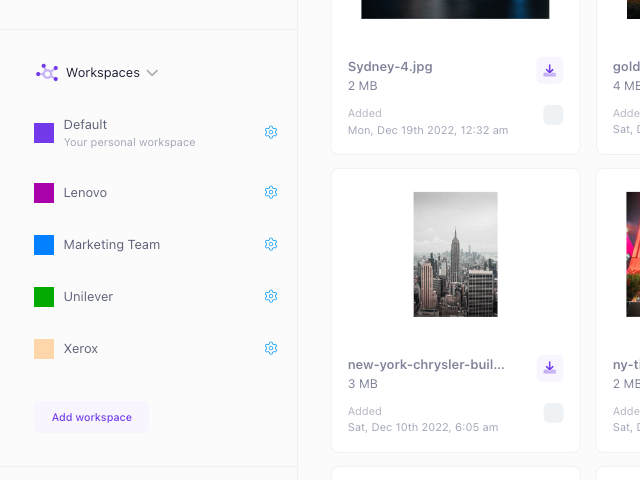Collapse the Workspaces dropdown chevron
The height and width of the screenshot is (480, 640).
tap(152, 73)
